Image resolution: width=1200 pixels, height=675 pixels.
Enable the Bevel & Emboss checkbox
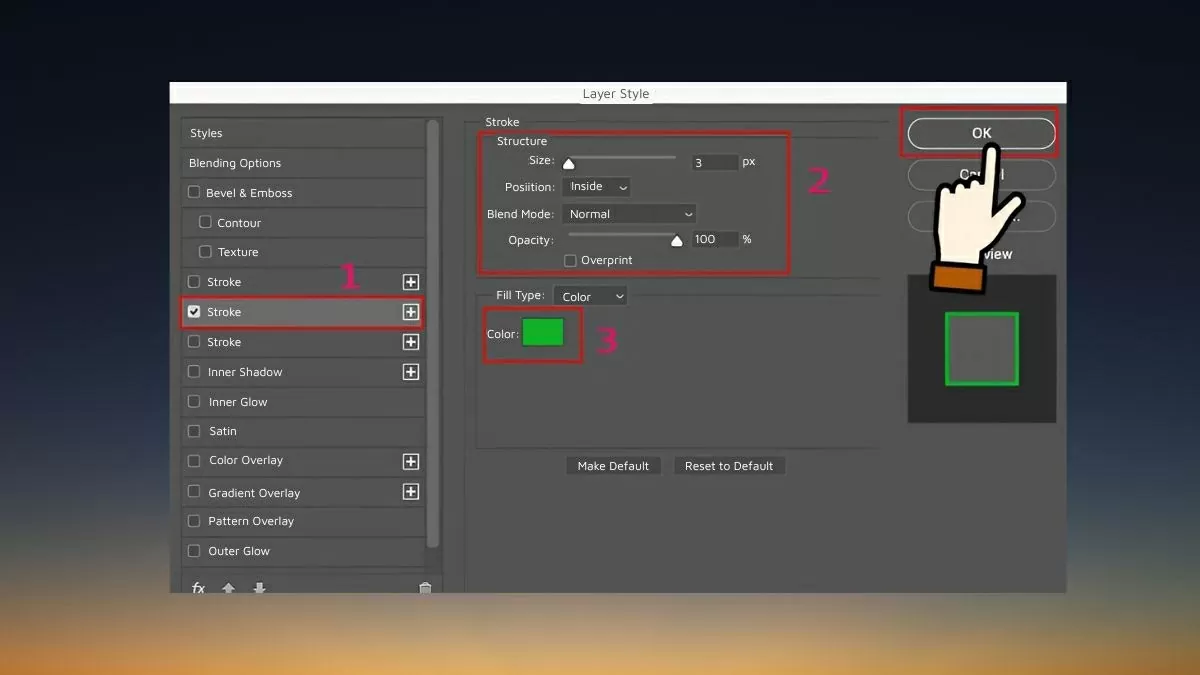194,193
